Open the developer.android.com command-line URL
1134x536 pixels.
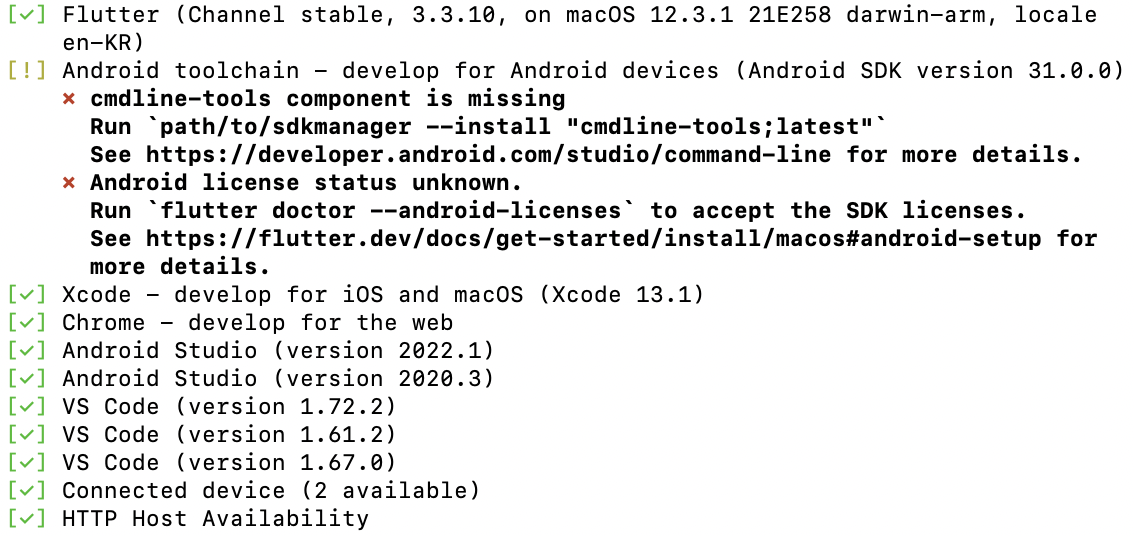489,155
